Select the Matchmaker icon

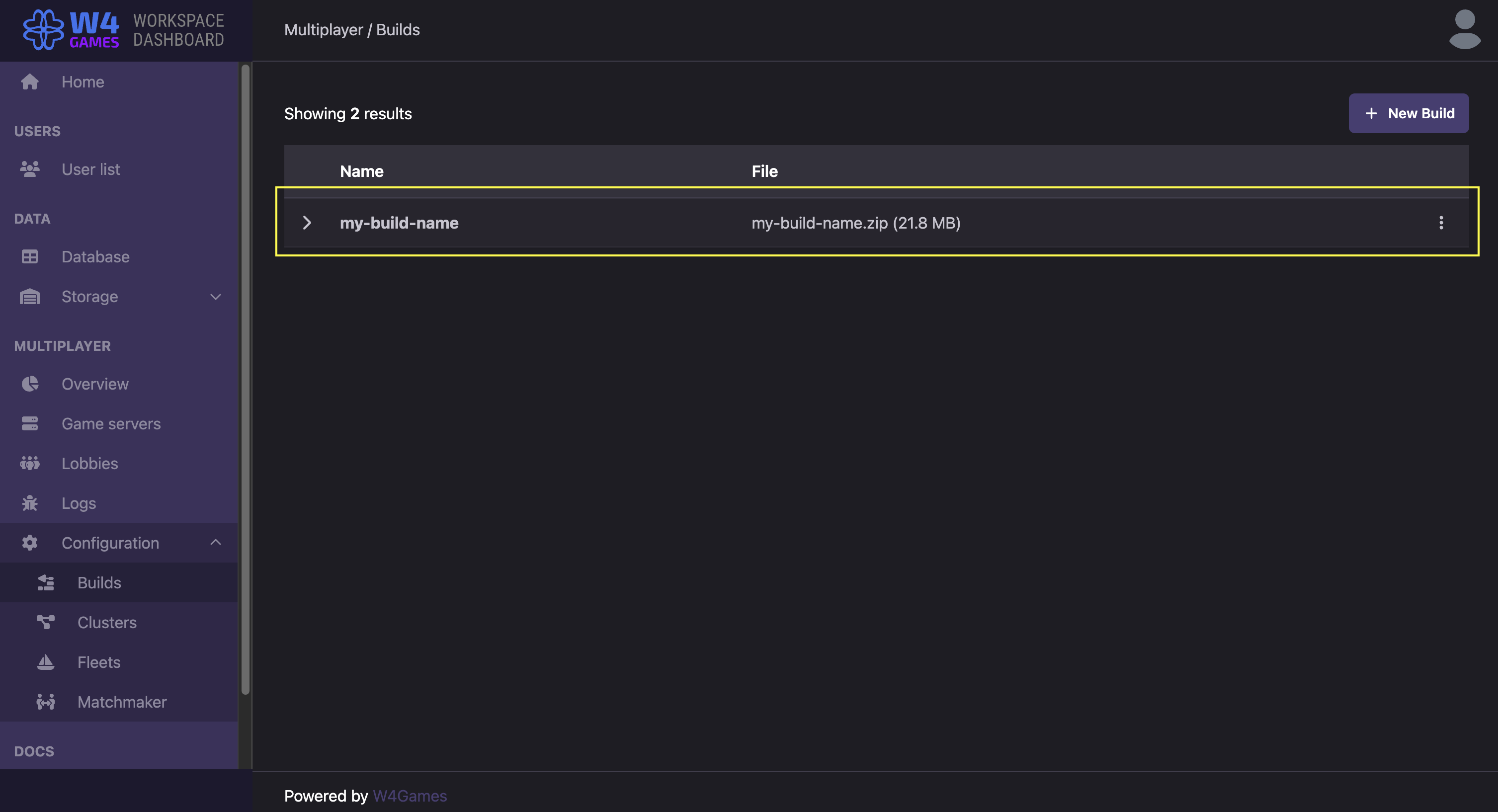[x=45, y=702]
